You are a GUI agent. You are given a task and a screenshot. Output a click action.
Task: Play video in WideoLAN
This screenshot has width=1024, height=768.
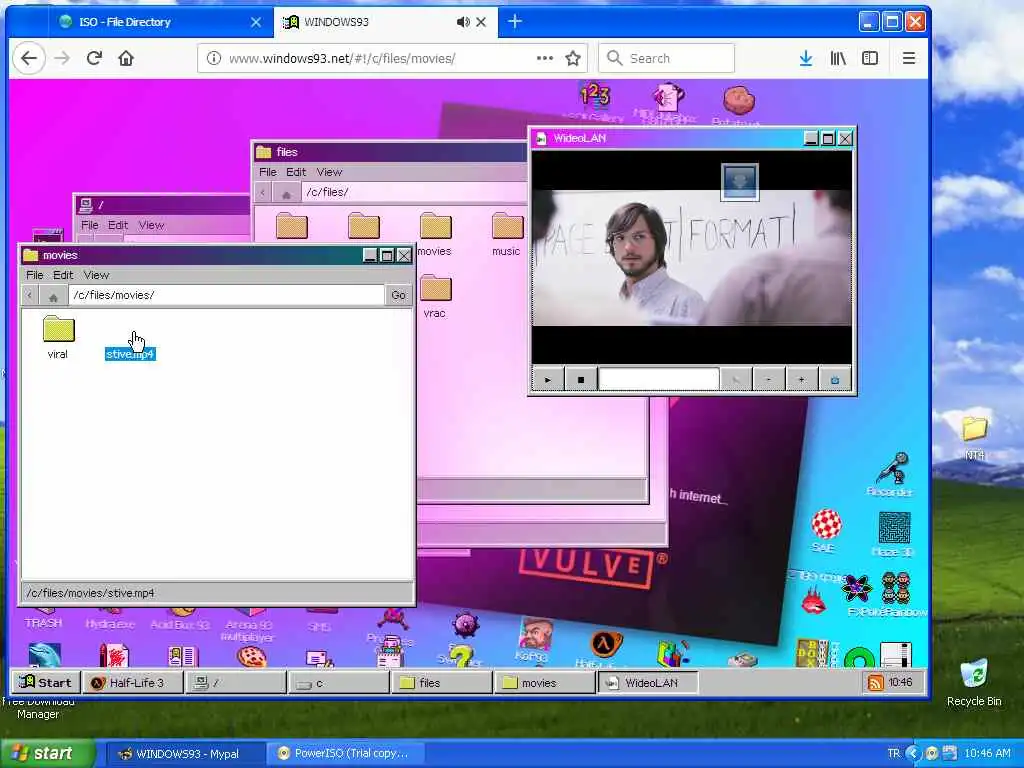(548, 379)
